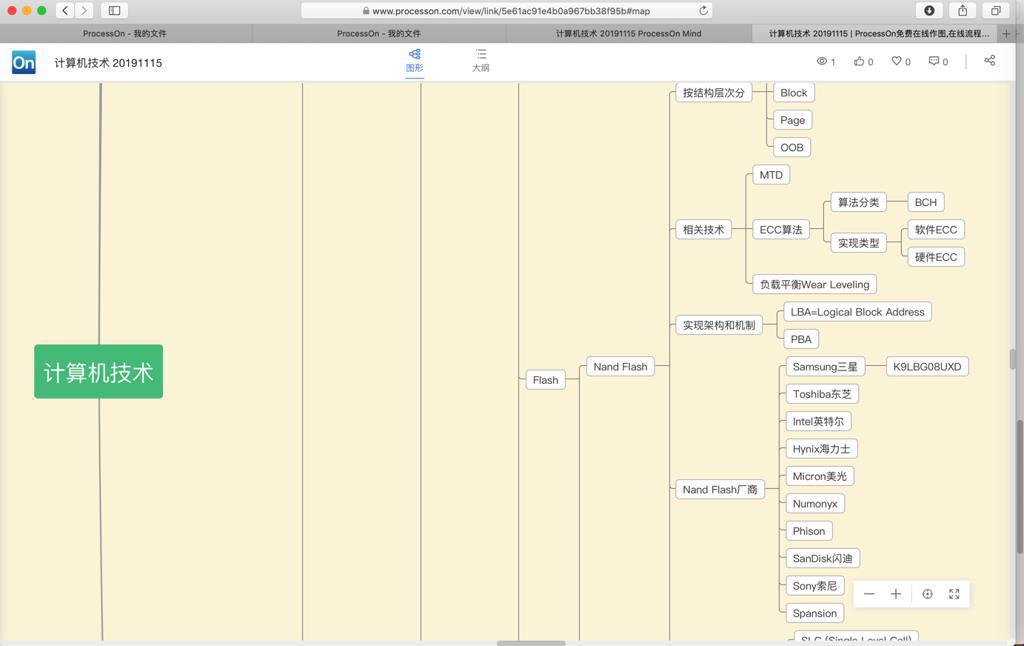Screen dimensions: 1024x646
Task: Click the thumbs-up like icon
Action: [x=859, y=61]
